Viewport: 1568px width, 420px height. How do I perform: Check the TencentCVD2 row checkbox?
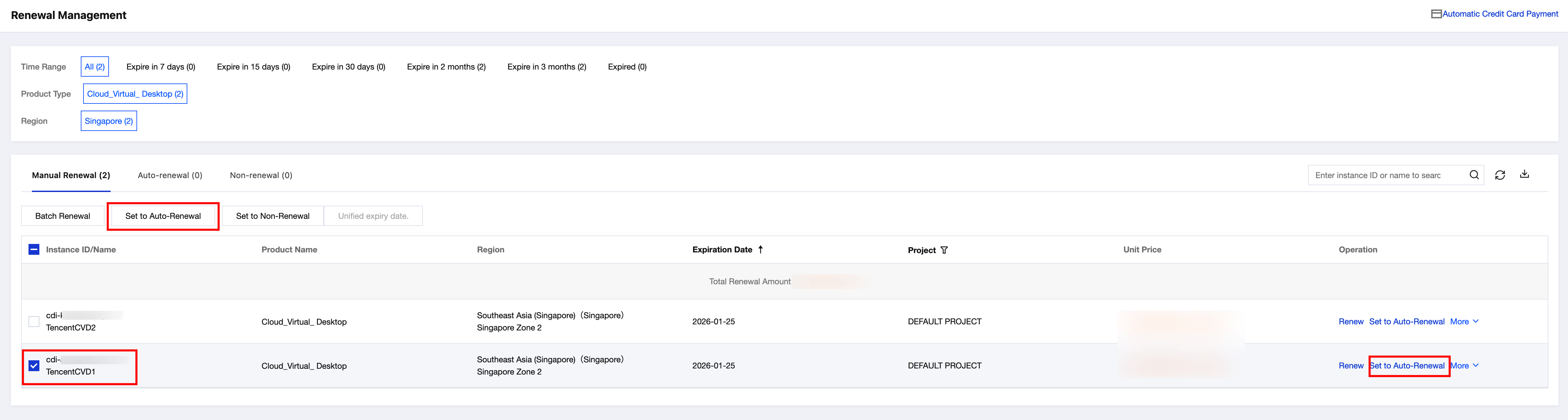[34, 321]
